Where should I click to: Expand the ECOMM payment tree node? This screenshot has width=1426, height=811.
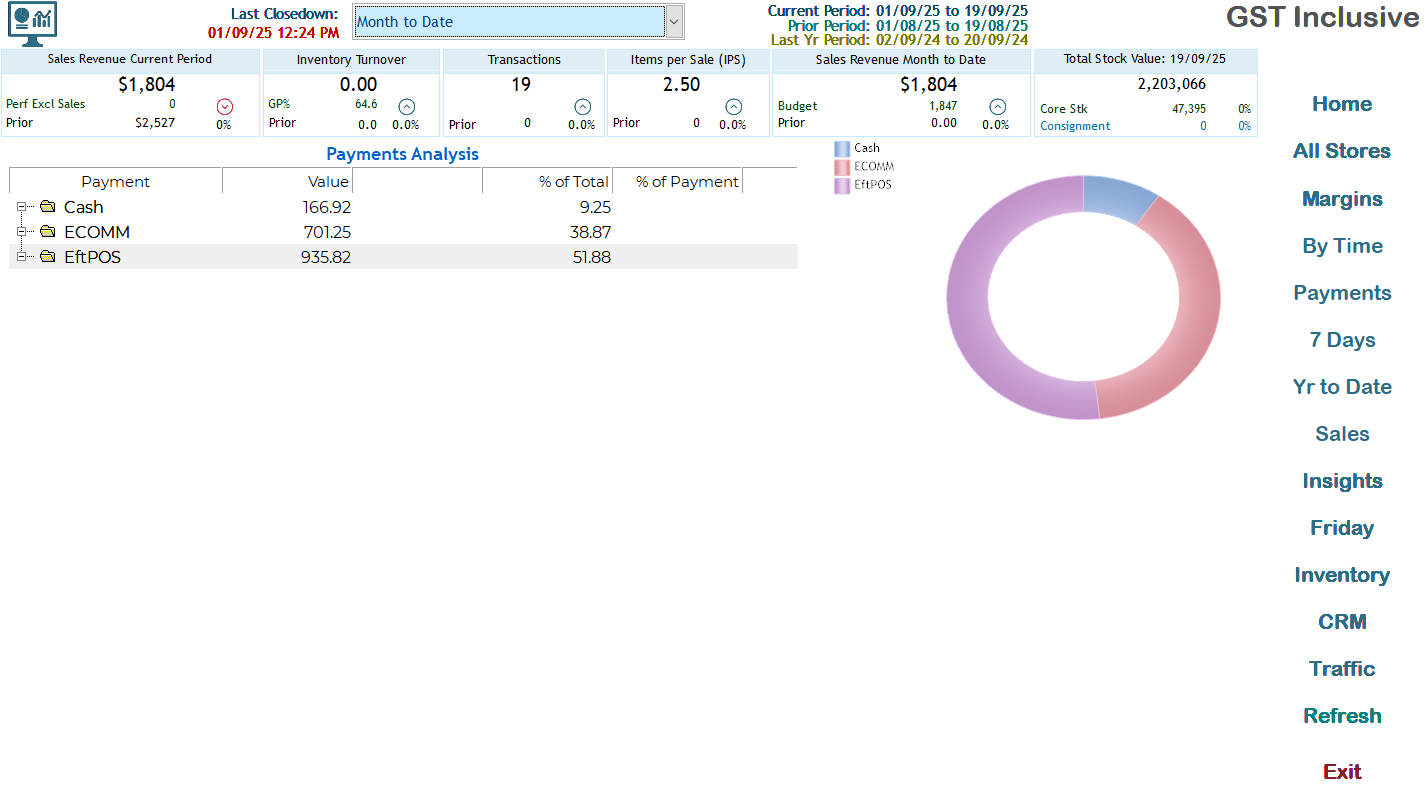[21, 232]
